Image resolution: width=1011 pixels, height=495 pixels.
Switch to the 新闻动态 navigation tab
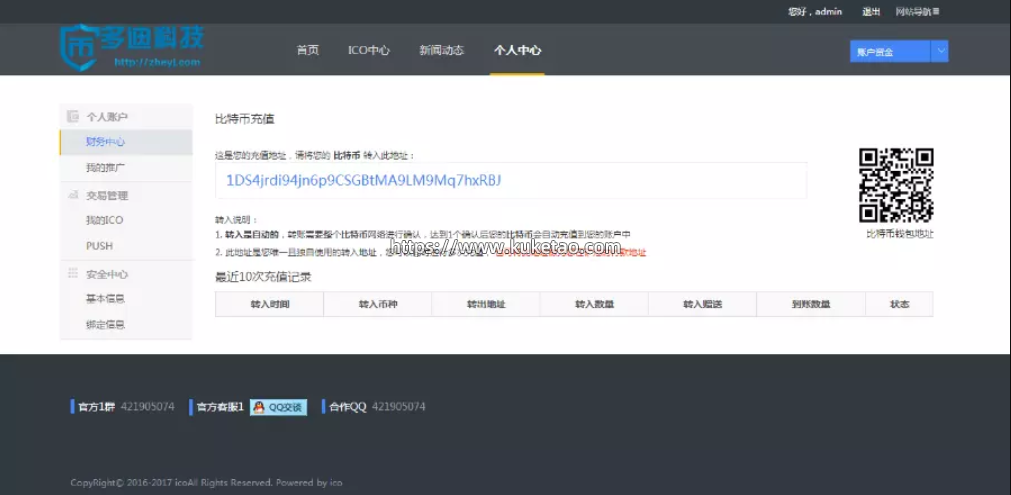(x=441, y=50)
